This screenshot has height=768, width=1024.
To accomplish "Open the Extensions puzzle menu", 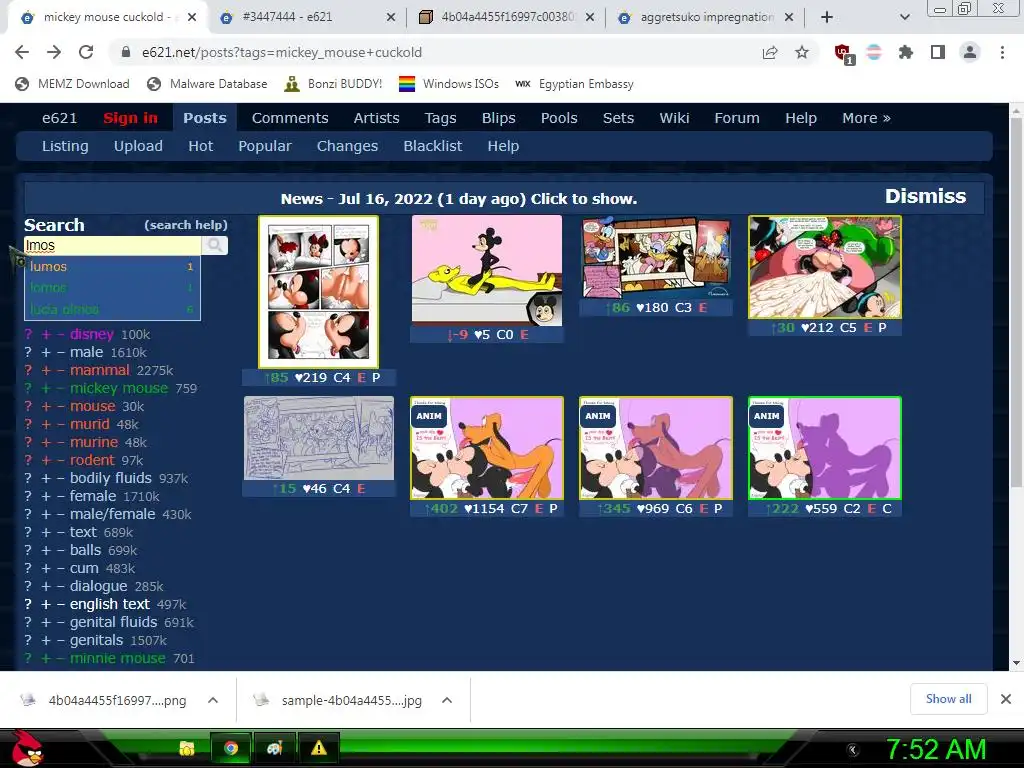I will 906,52.
